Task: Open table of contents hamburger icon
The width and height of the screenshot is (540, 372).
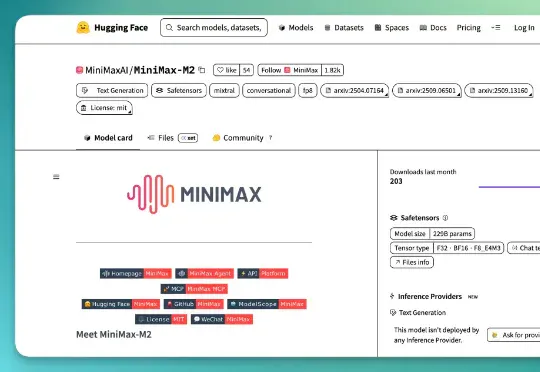Action: (56, 177)
